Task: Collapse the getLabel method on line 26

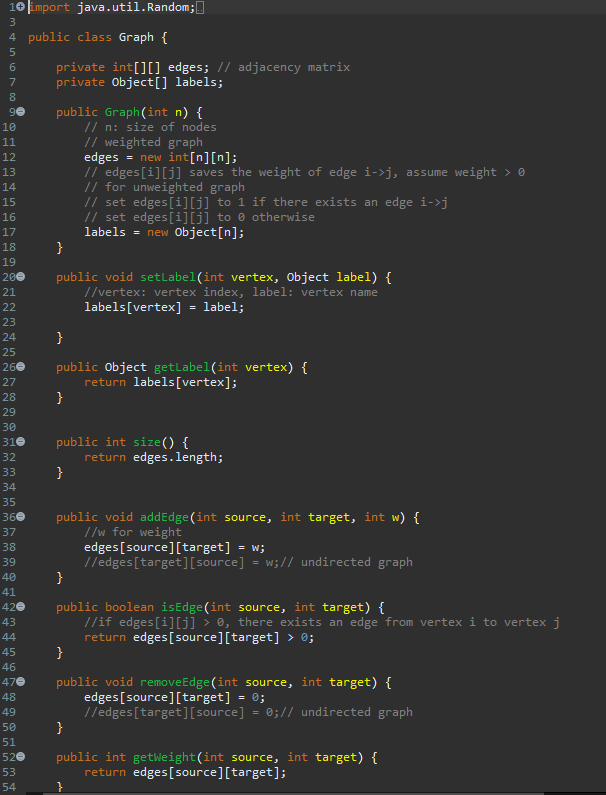Action: [21, 367]
